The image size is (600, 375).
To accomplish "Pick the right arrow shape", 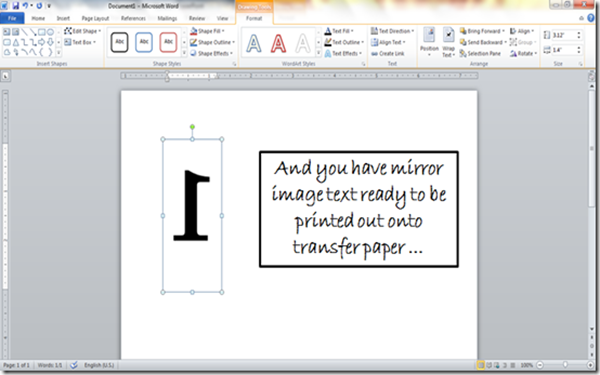I will (42, 42).
